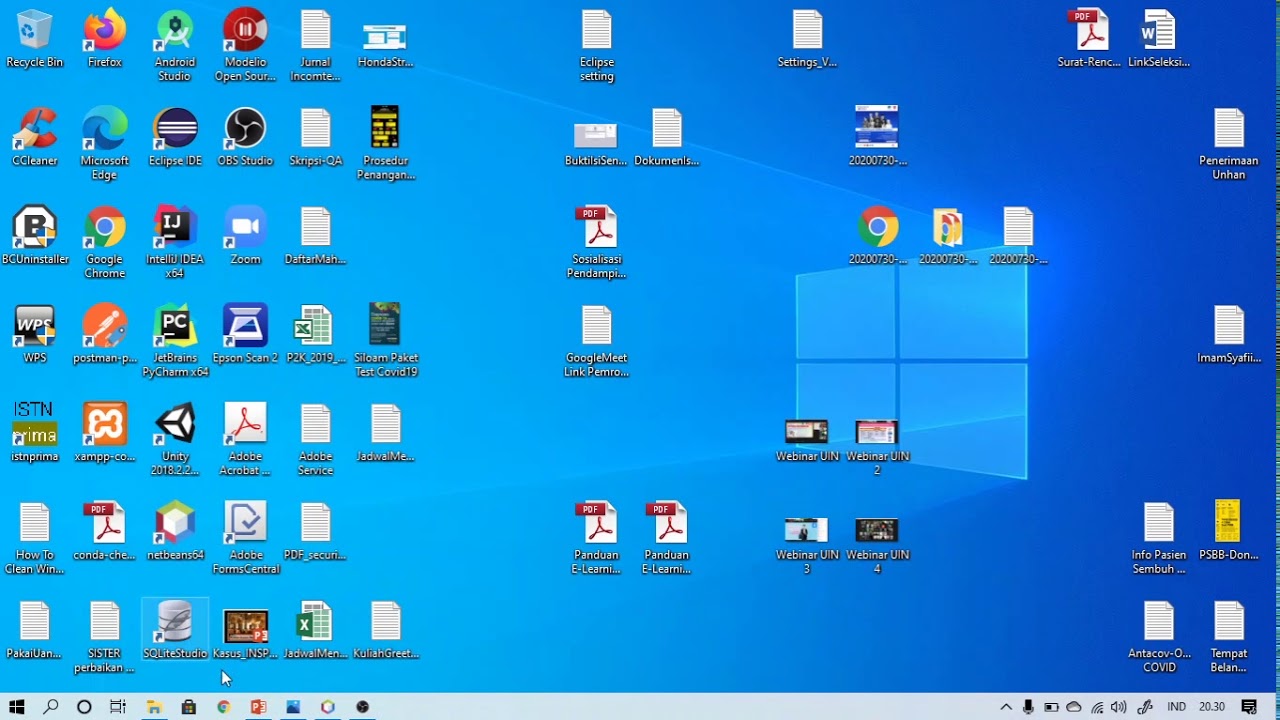Open the Siloam Paket Test Covid19 file
This screenshot has width=1280, height=720.
(385, 342)
